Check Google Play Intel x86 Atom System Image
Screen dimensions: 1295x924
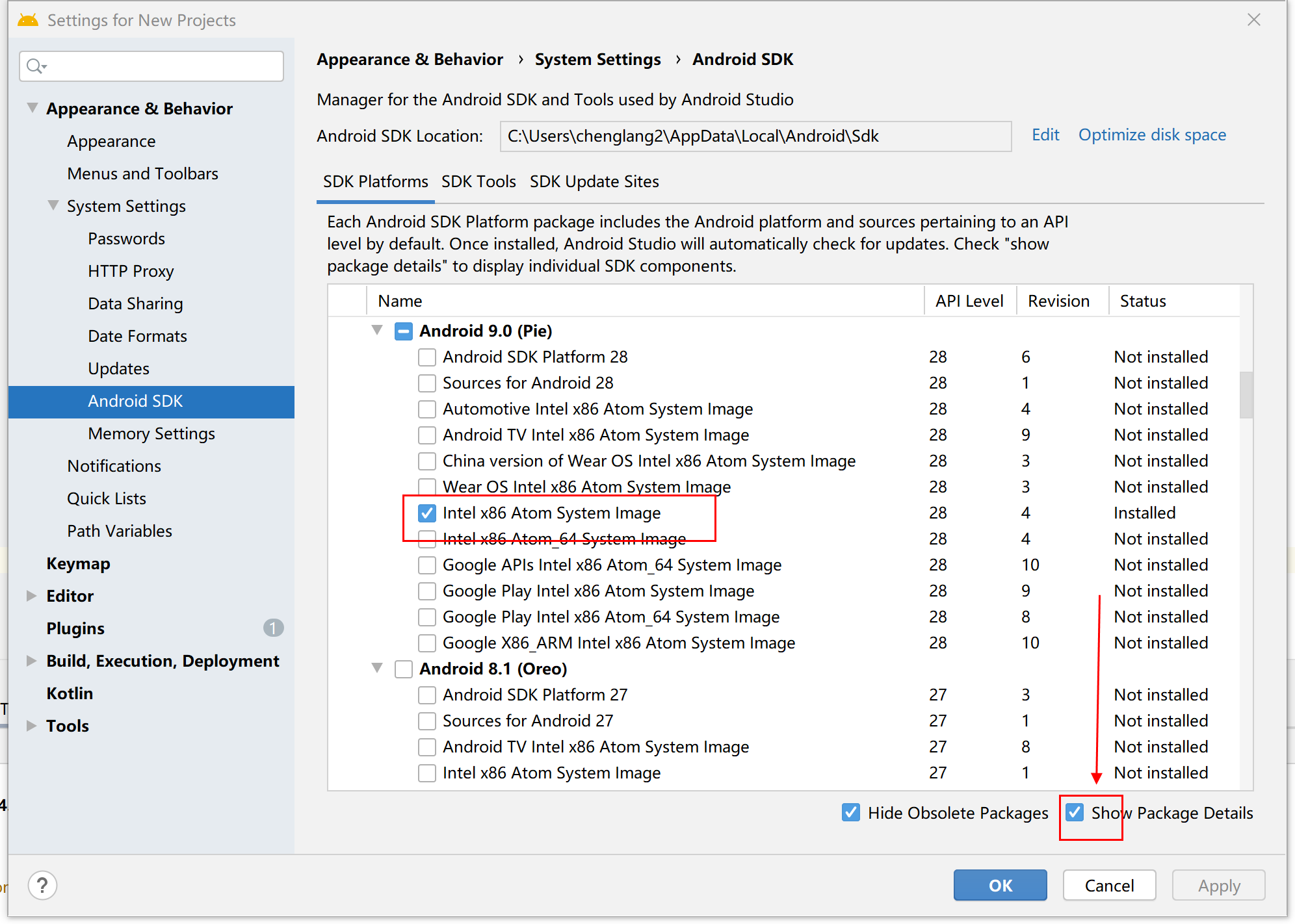[426, 591]
